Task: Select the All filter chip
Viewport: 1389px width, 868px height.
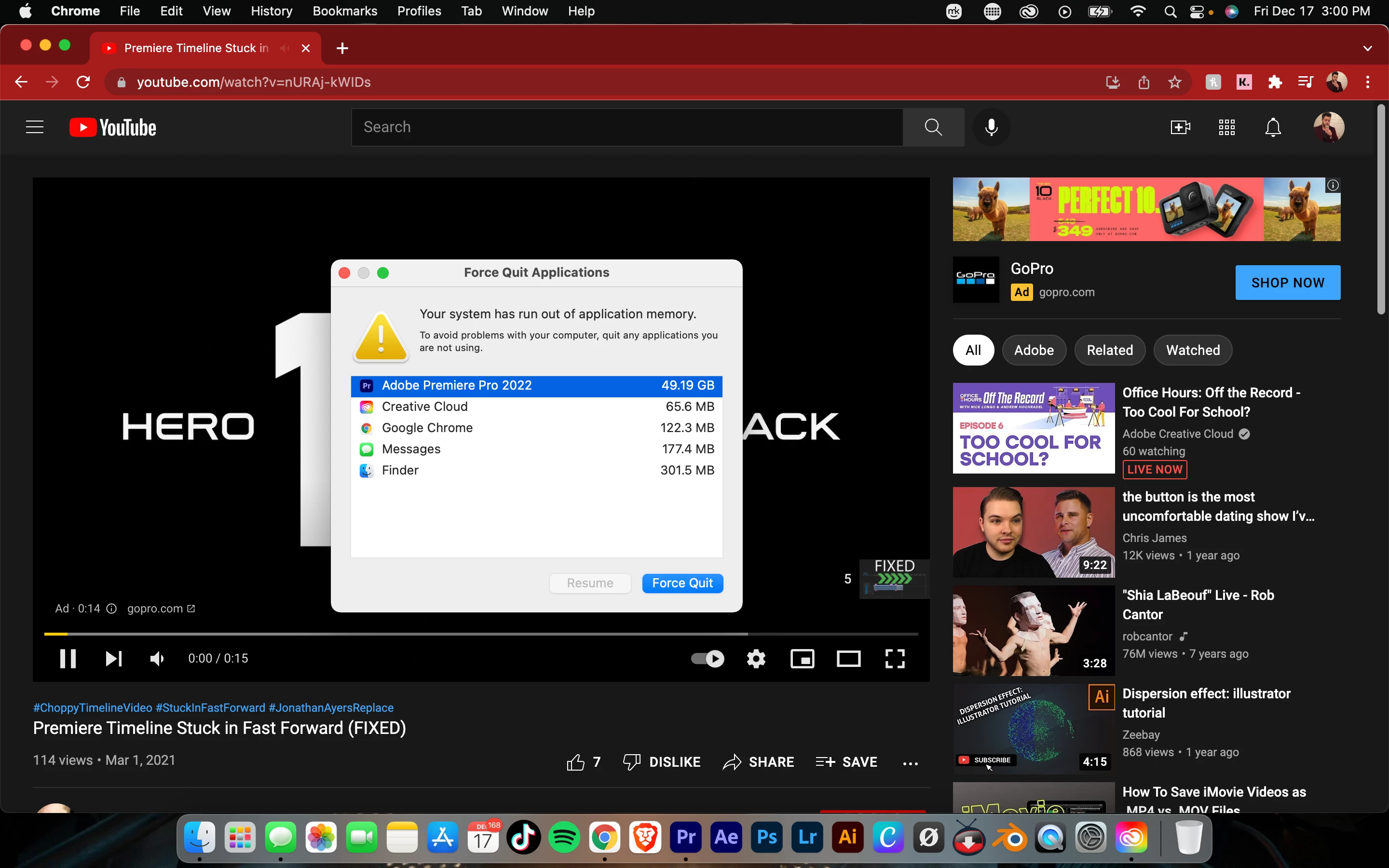Action: click(973, 350)
